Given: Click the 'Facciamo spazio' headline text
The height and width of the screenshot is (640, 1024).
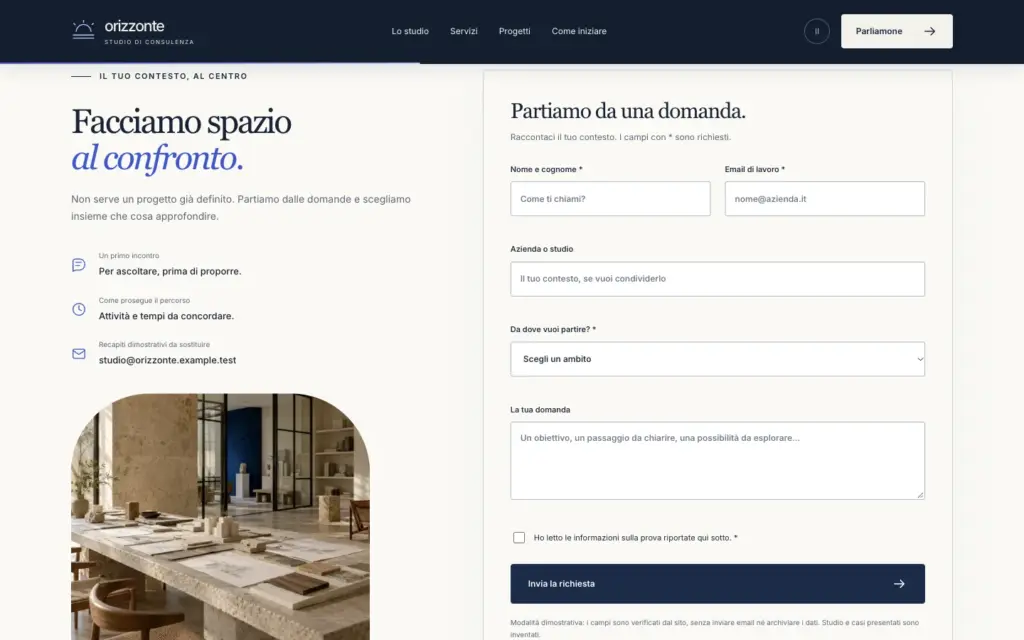Looking at the screenshot, I should (181, 122).
